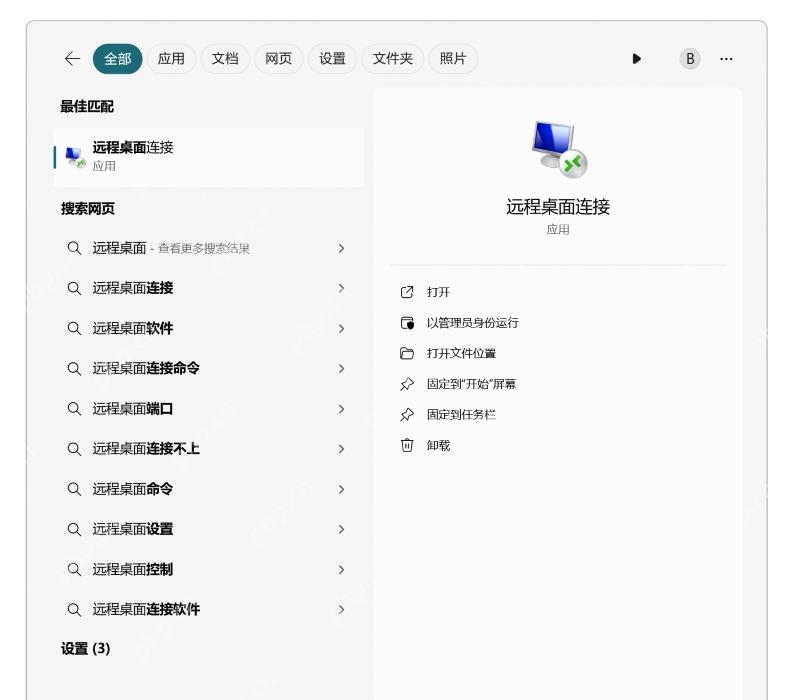This screenshot has width=789, height=700.
Task: Click the search icon beside 远程桌面端口
Action: (x=74, y=409)
